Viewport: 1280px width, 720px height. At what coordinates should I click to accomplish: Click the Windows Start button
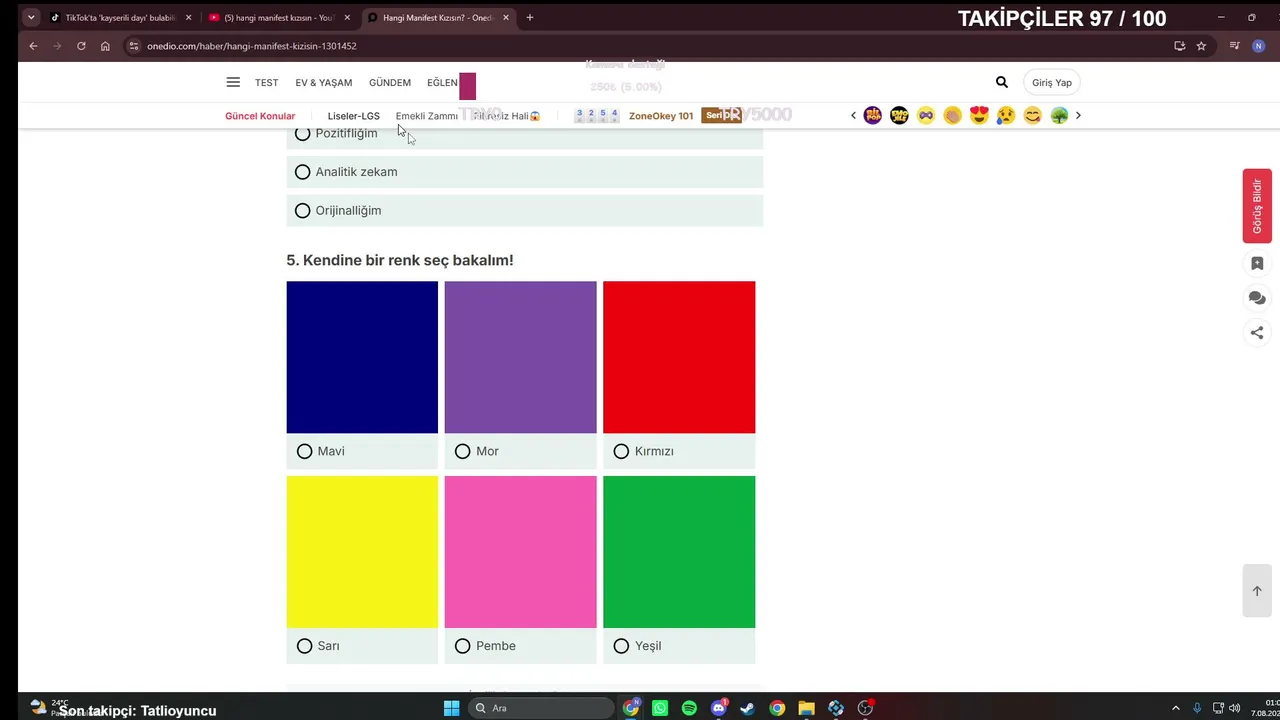coord(451,708)
